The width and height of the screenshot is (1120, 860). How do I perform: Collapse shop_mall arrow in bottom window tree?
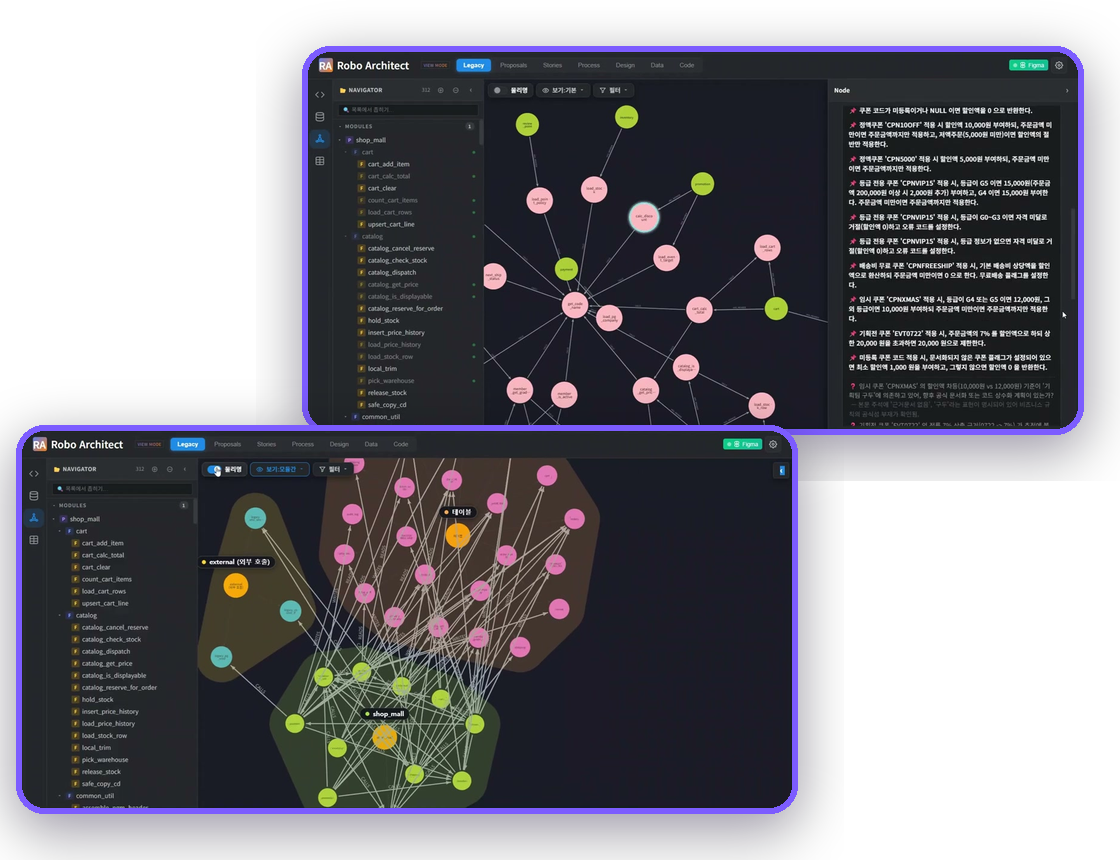(x=54, y=519)
